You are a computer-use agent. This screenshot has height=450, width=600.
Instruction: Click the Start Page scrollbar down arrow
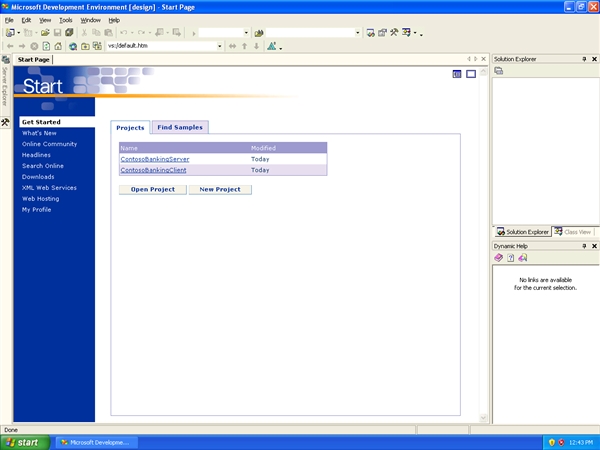tap(483, 418)
